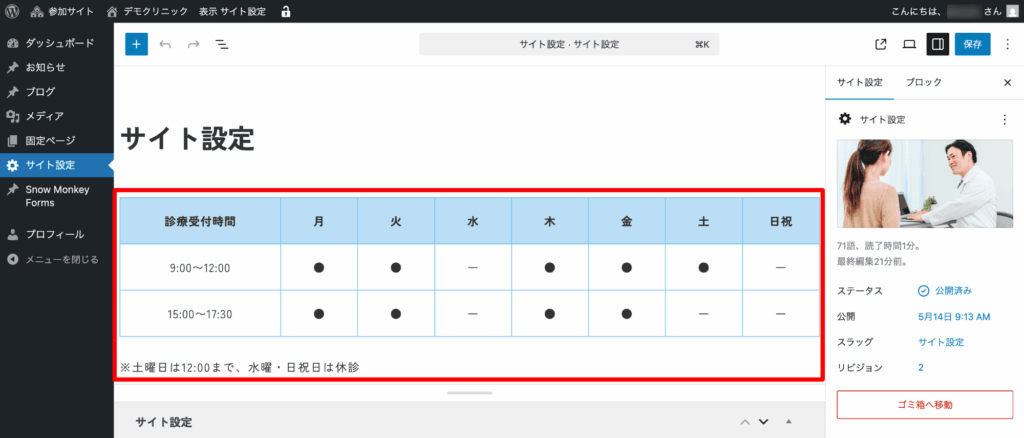Click the undo arrow in editor toolbar
1024x438 pixels.
pos(165,44)
